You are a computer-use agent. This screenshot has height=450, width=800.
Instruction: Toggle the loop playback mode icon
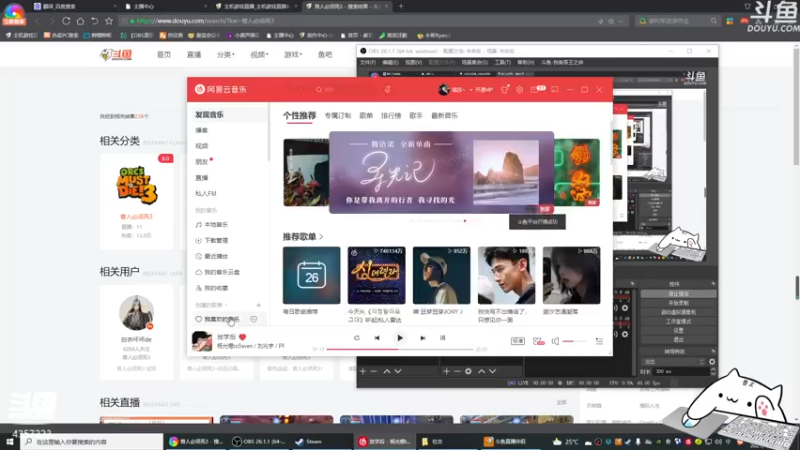(357, 338)
